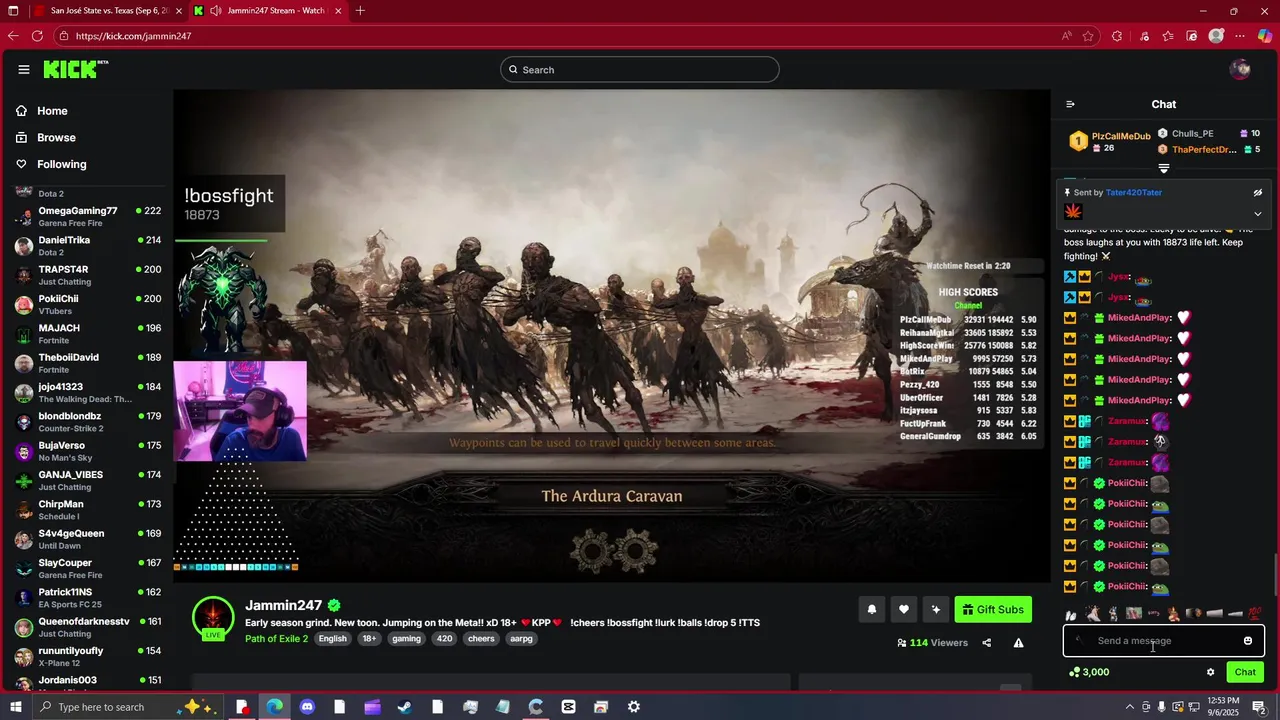Open MAJACH channel in sidebar
This screenshot has height=720, width=1280.
pos(88,334)
